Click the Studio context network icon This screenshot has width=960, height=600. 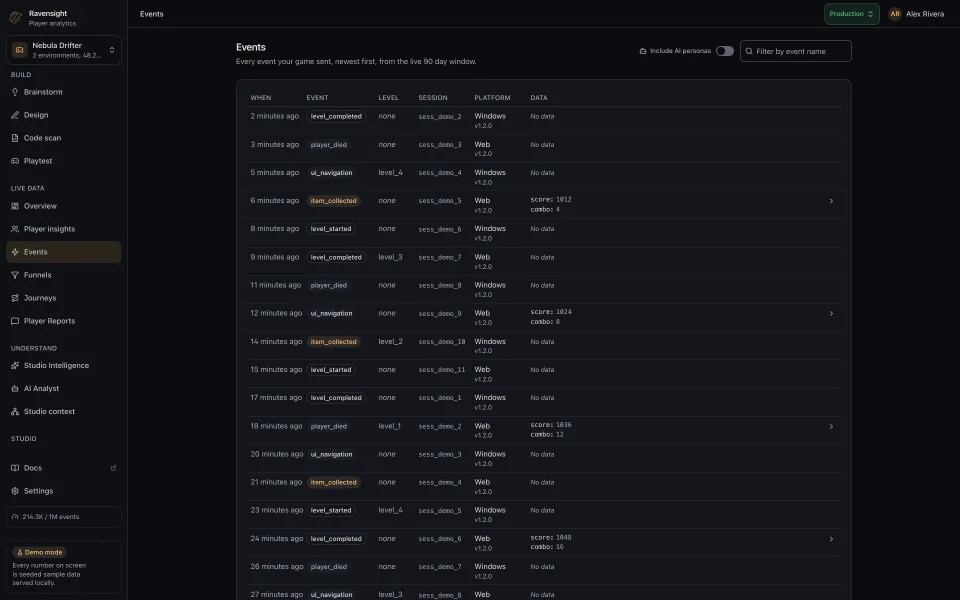(15, 411)
